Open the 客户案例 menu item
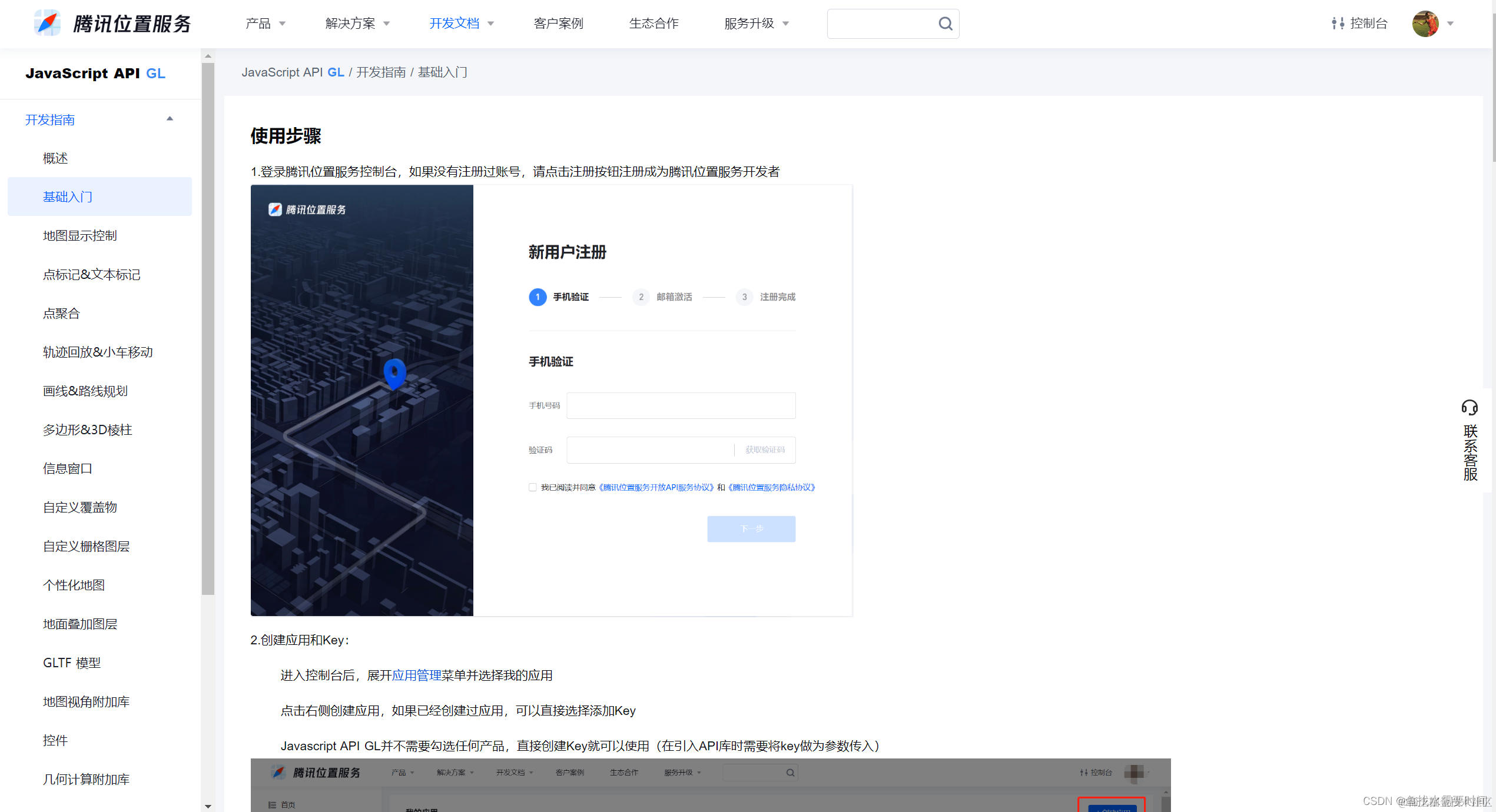 click(558, 24)
